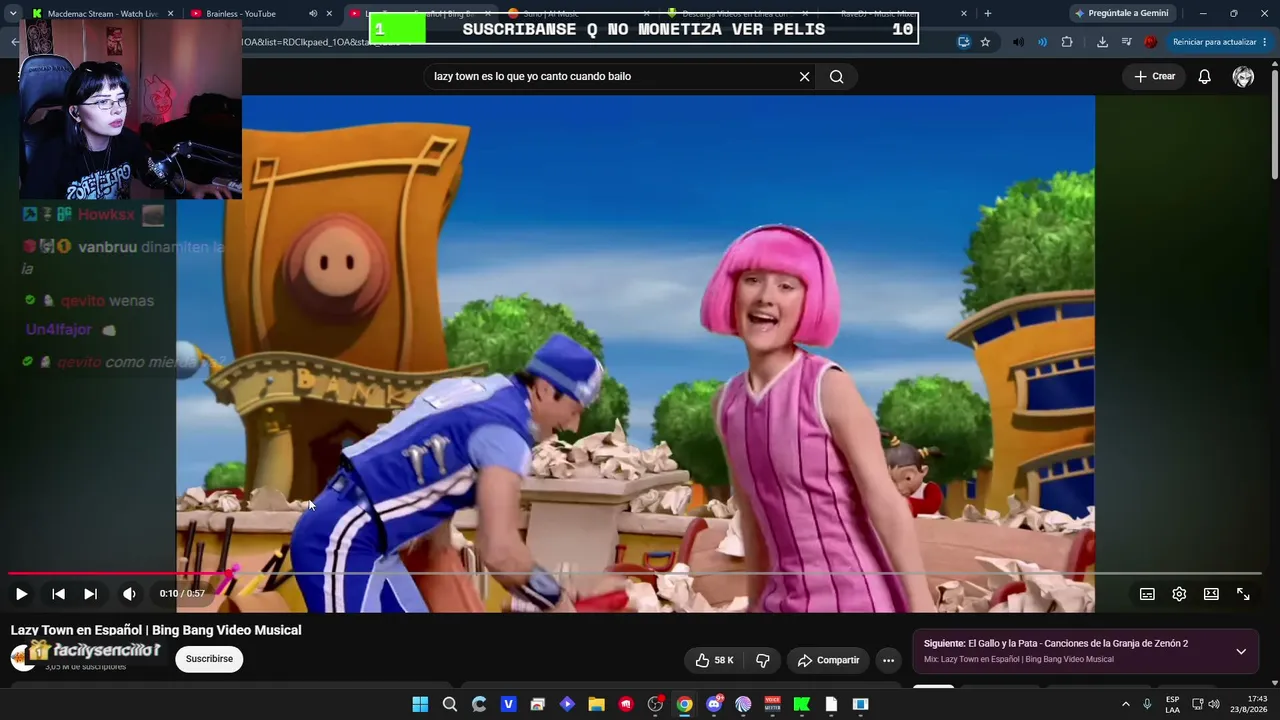1280x720 pixels.
Task: Open Windows taskbar search
Action: (x=450, y=704)
